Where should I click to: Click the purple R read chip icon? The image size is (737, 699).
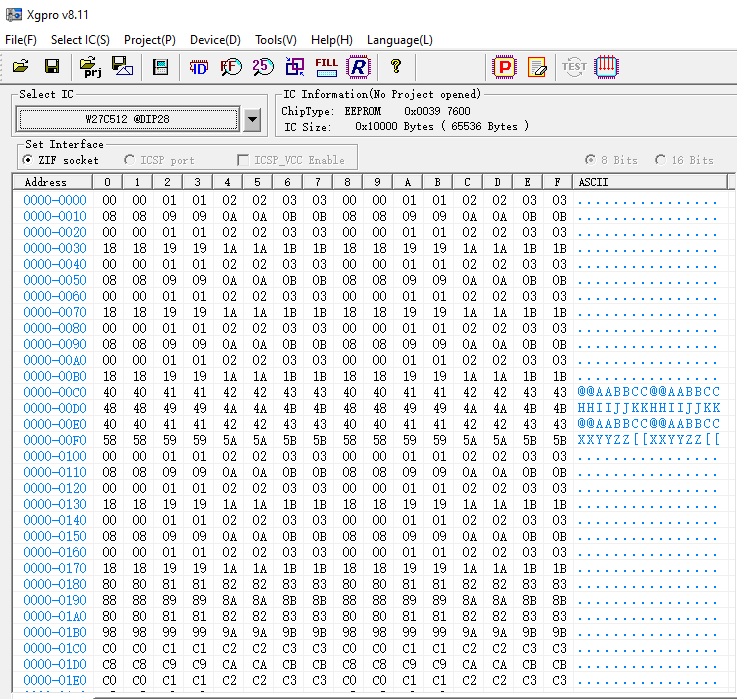point(358,67)
